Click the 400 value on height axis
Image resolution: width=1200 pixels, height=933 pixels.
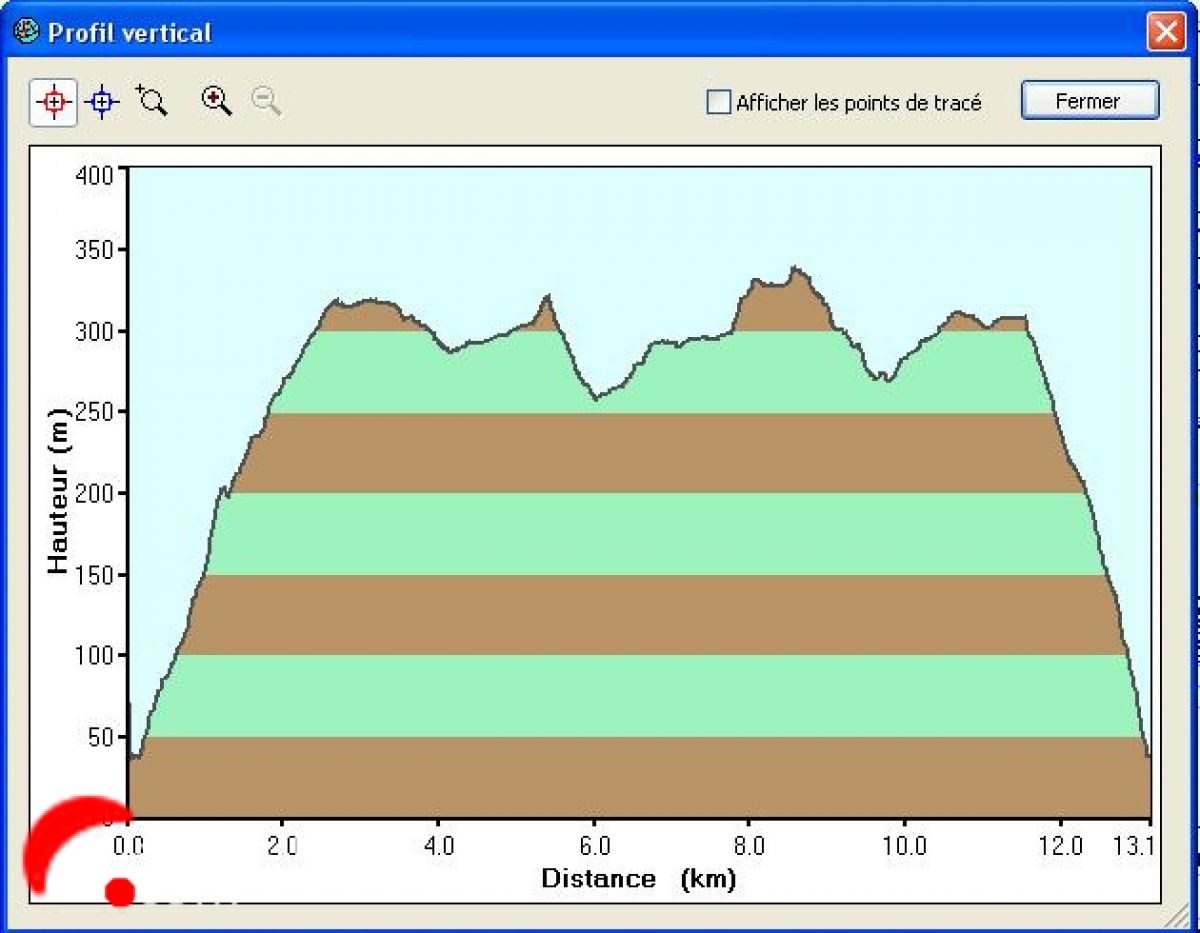[95, 175]
